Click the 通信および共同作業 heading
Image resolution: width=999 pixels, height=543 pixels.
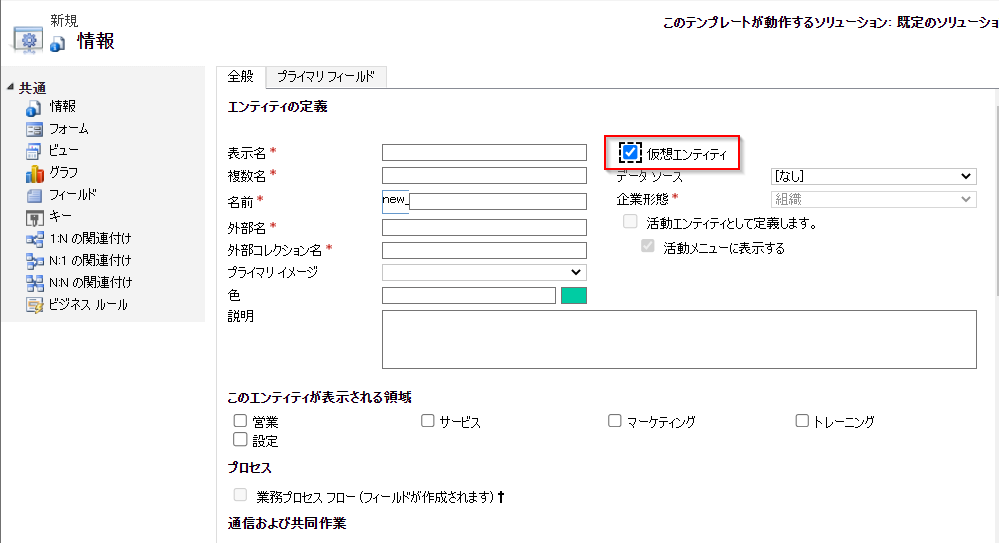pyautogui.click(x=287, y=523)
